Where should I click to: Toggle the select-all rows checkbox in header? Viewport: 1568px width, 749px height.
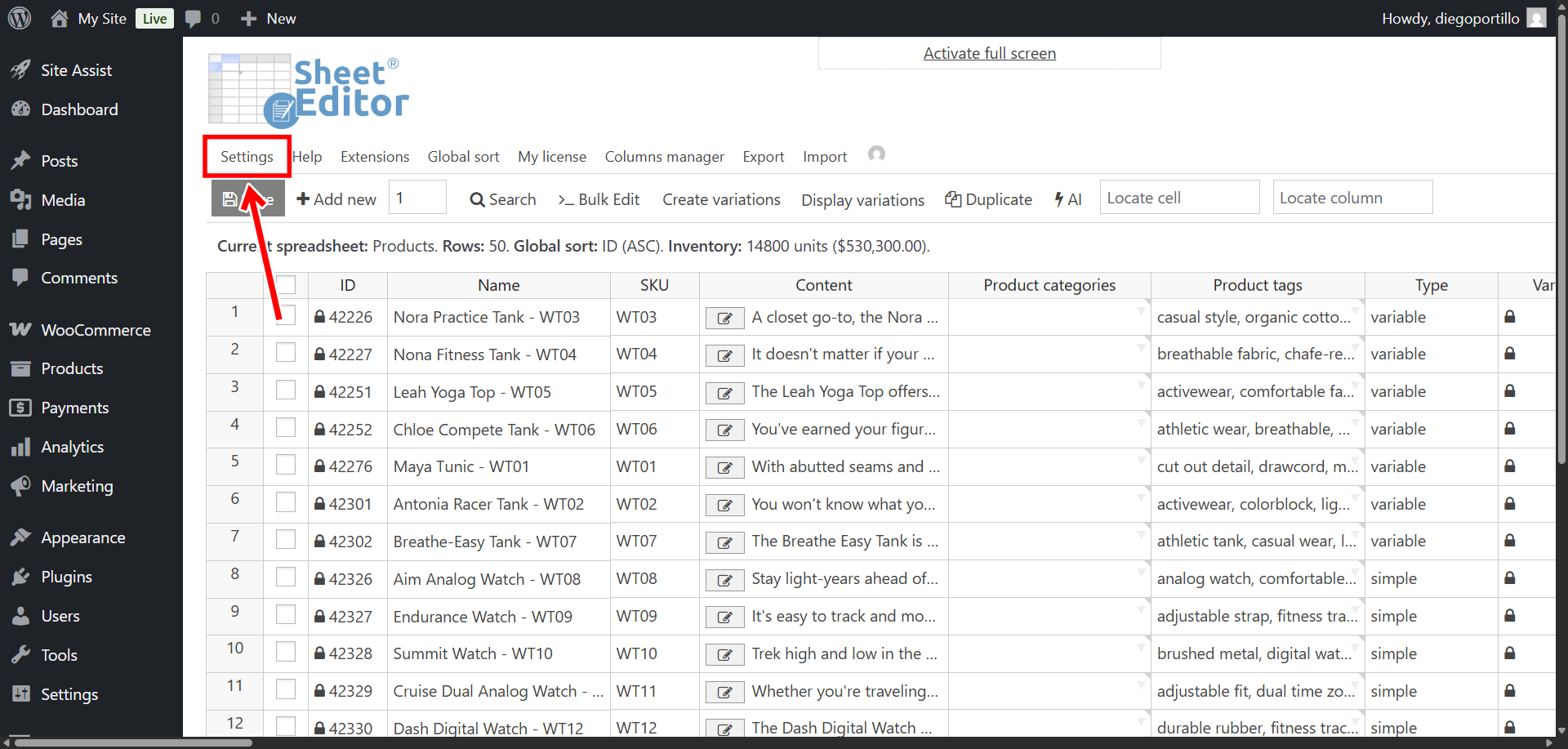click(286, 285)
